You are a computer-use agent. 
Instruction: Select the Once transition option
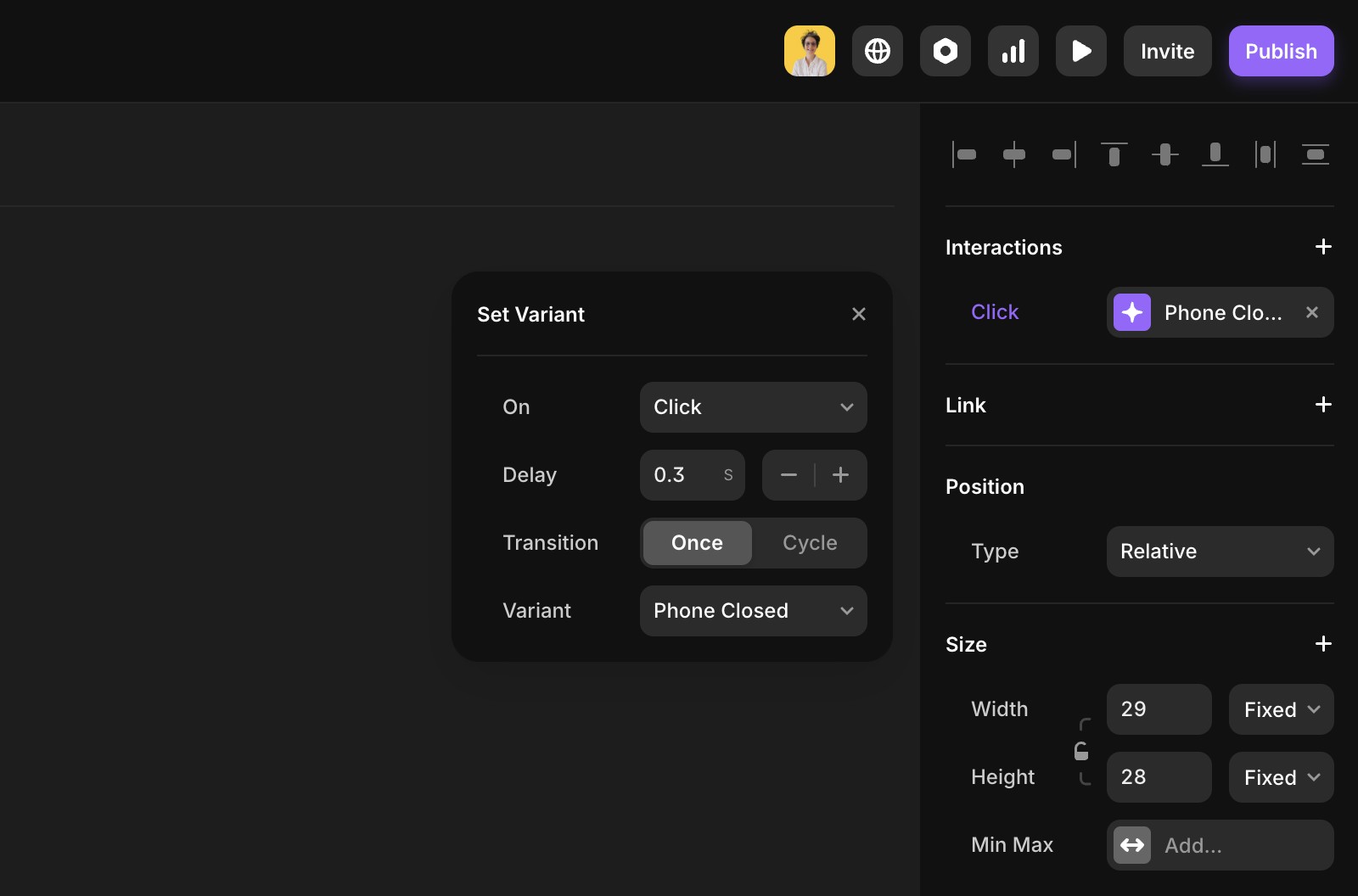point(698,543)
